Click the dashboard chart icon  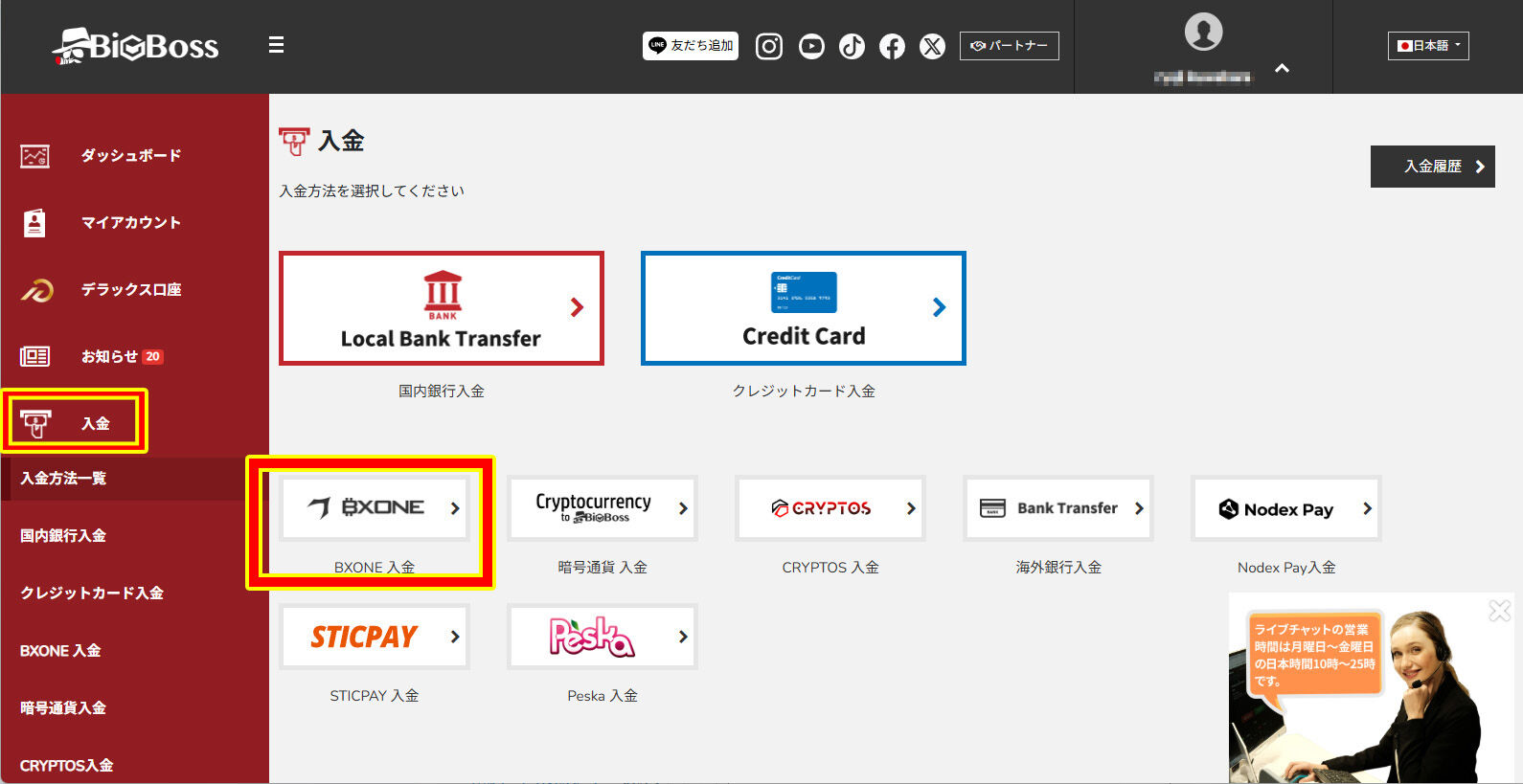(x=35, y=156)
